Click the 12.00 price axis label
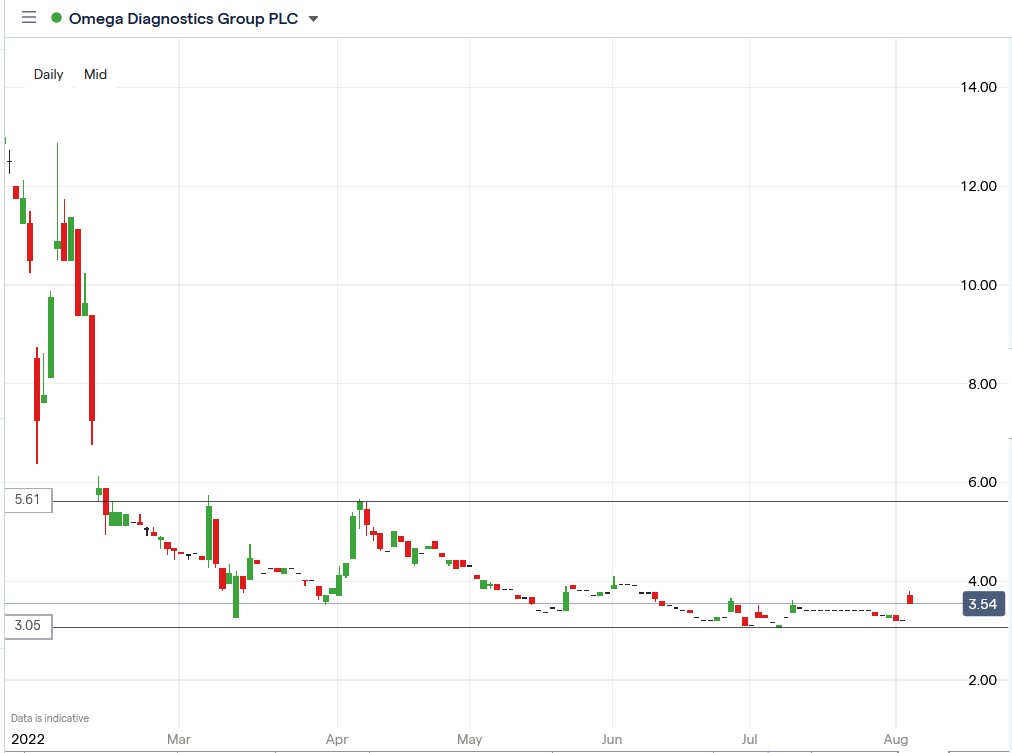 pos(978,186)
